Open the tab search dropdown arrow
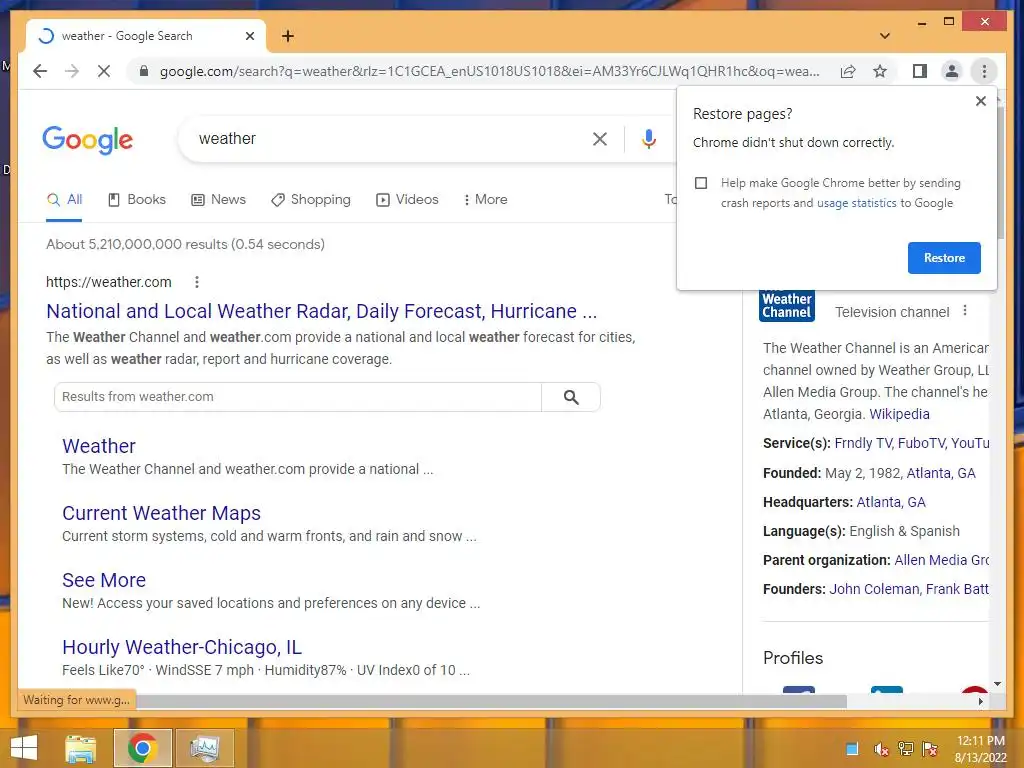The image size is (1024, 768). point(885,36)
